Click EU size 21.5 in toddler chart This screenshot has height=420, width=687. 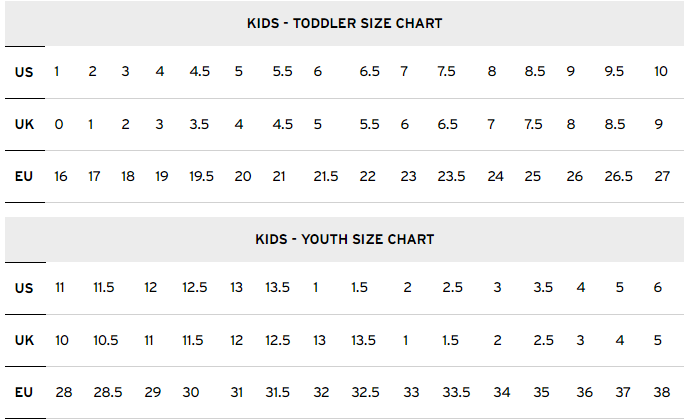tap(326, 176)
